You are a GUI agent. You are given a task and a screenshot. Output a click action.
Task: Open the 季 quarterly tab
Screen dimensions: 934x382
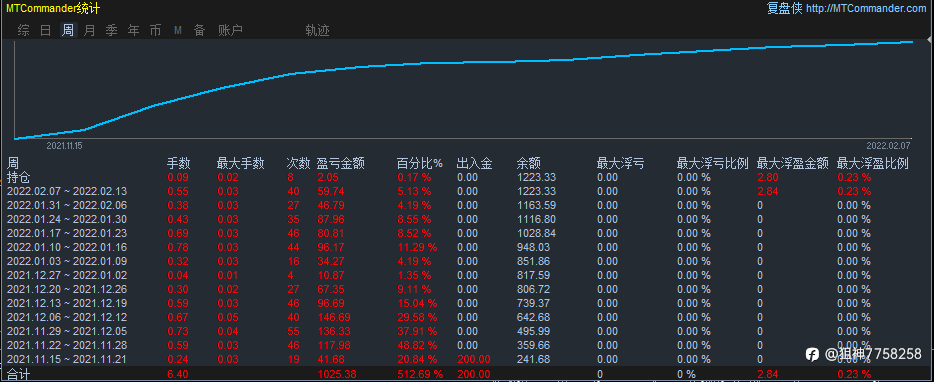[111, 30]
